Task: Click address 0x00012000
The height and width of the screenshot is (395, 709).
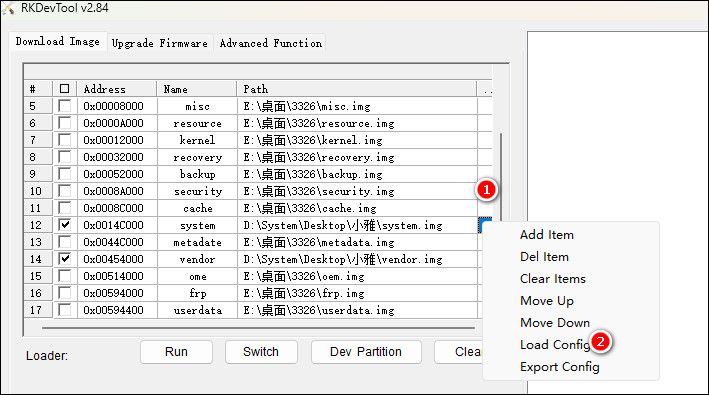Action: [113, 140]
